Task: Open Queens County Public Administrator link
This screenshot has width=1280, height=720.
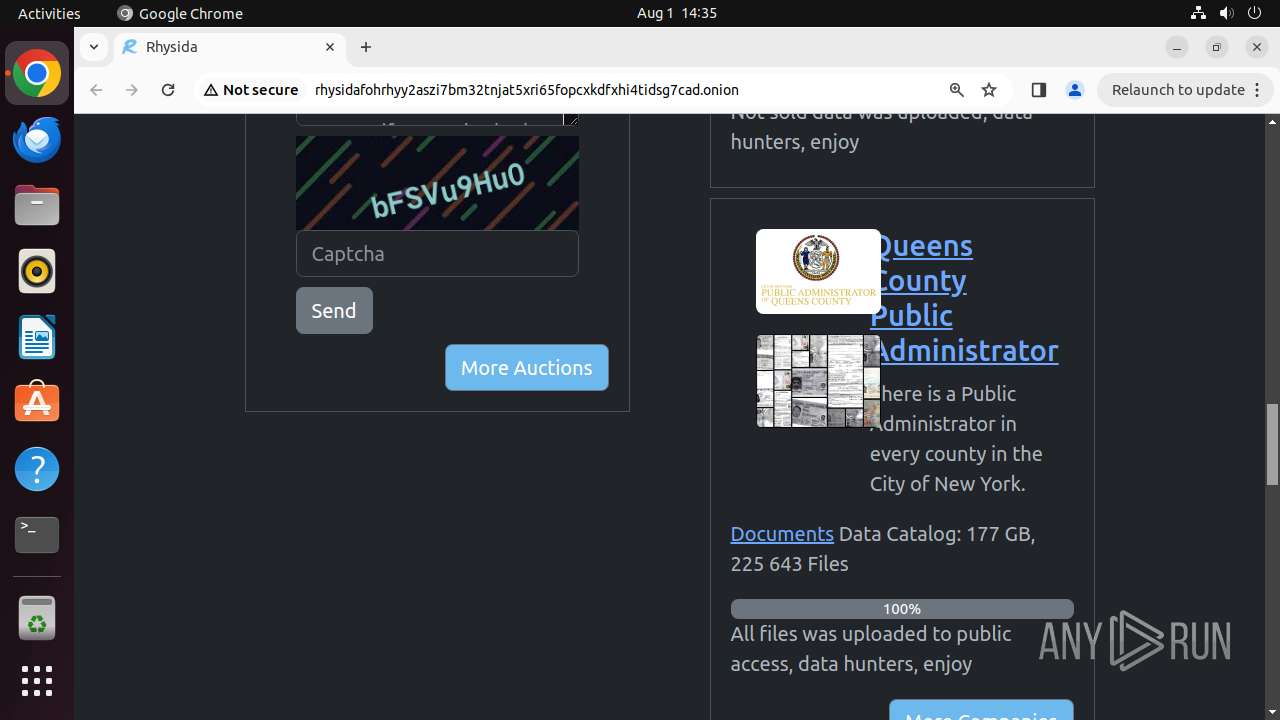Action: click(964, 298)
